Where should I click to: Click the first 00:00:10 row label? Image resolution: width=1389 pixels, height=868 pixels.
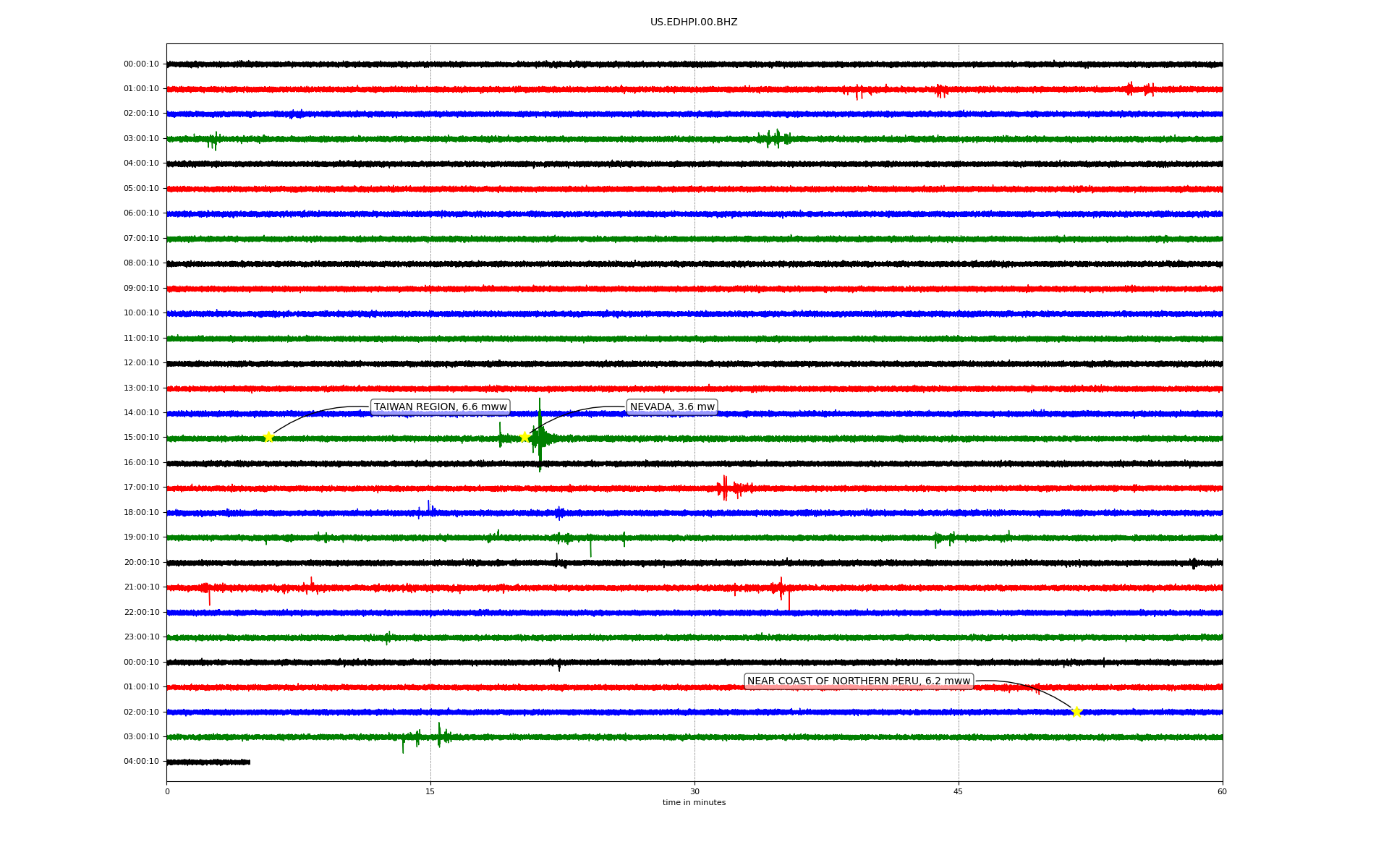(x=141, y=64)
